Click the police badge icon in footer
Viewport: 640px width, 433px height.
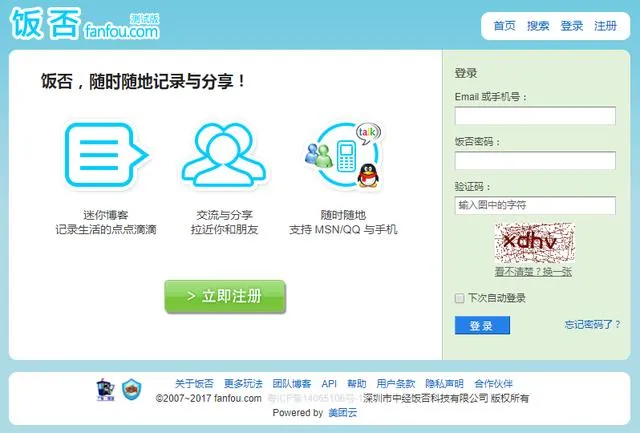tap(105, 389)
